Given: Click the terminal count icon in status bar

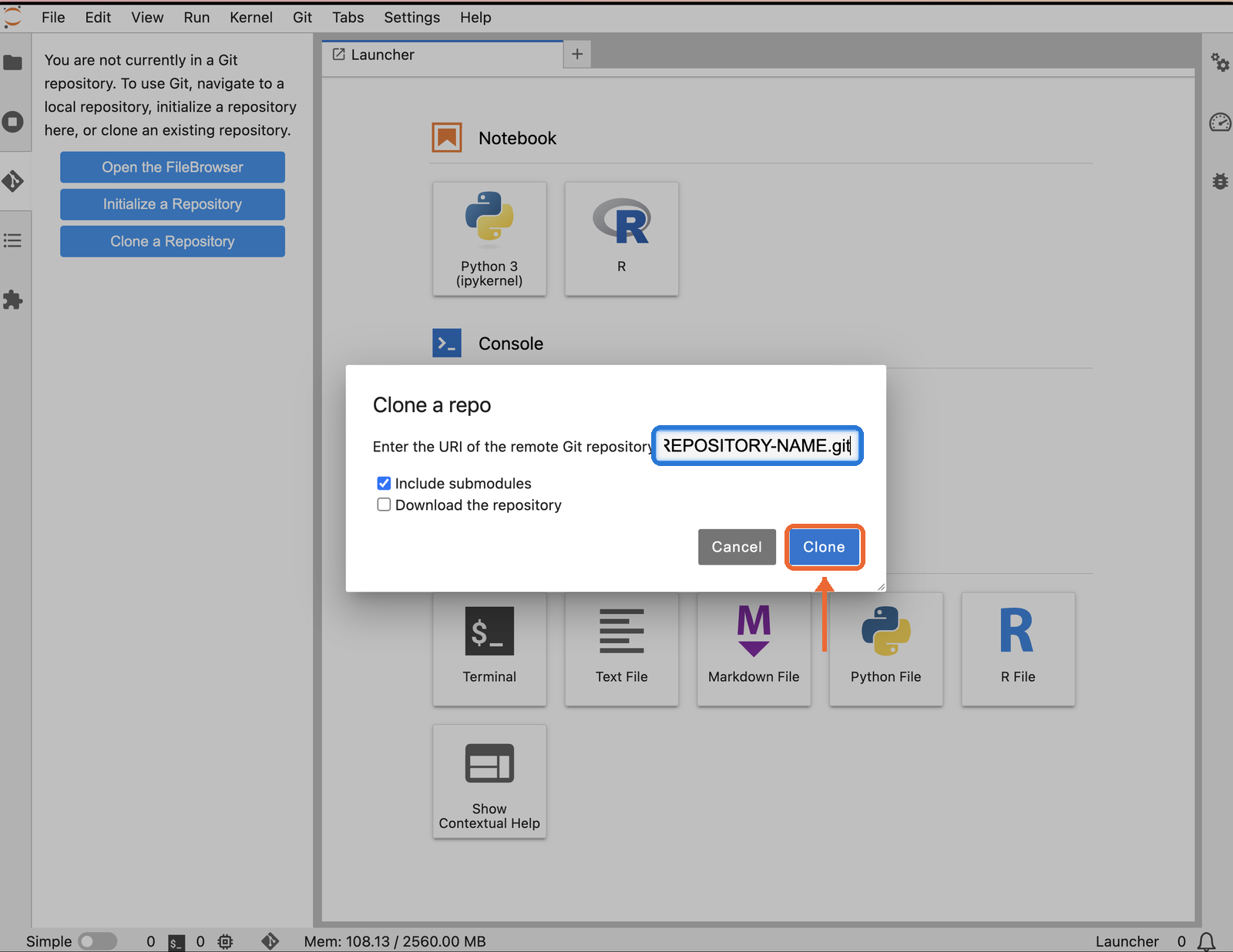Looking at the screenshot, I should (176, 942).
